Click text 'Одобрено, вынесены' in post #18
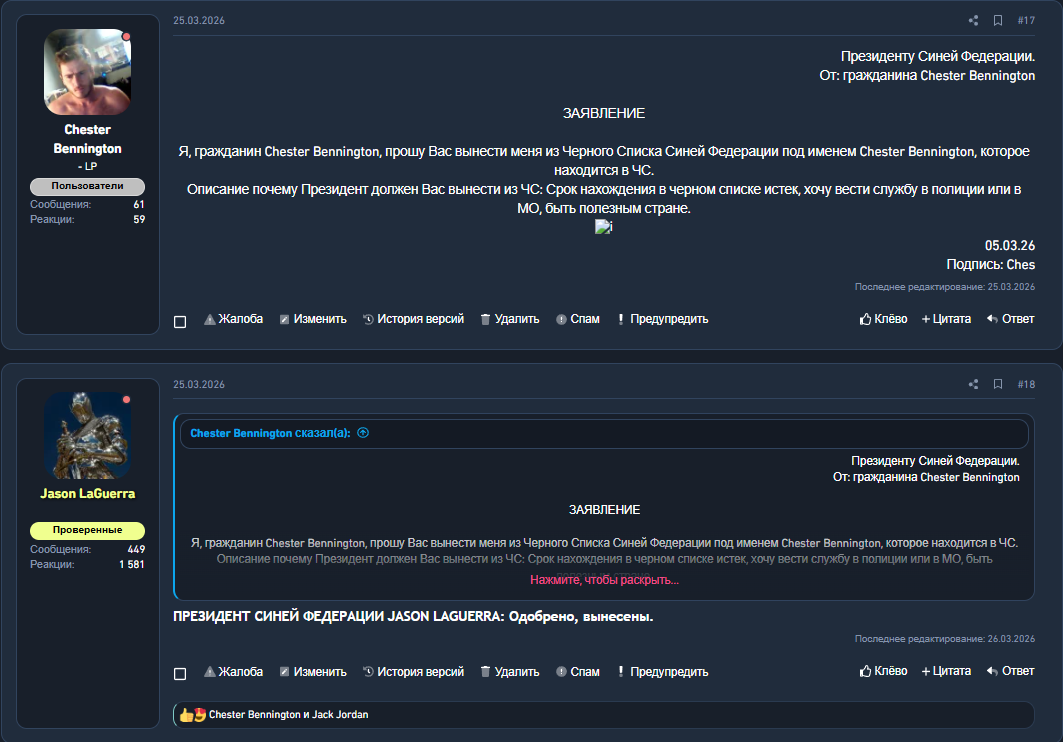This screenshot has width=1063, height=742. (x=580, y=617)
